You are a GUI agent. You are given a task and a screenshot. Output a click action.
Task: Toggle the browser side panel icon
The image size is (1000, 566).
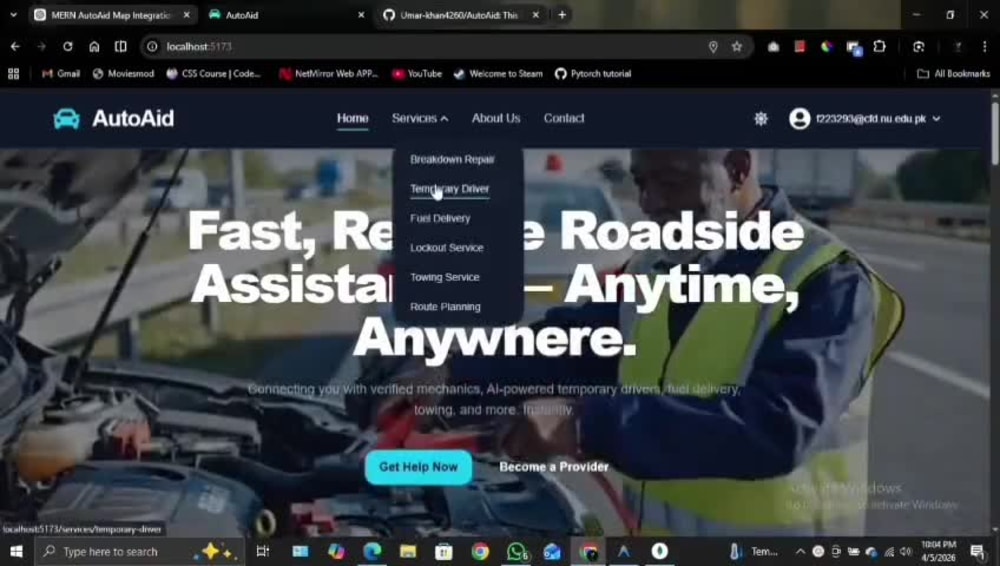click(x=121, y=47)
